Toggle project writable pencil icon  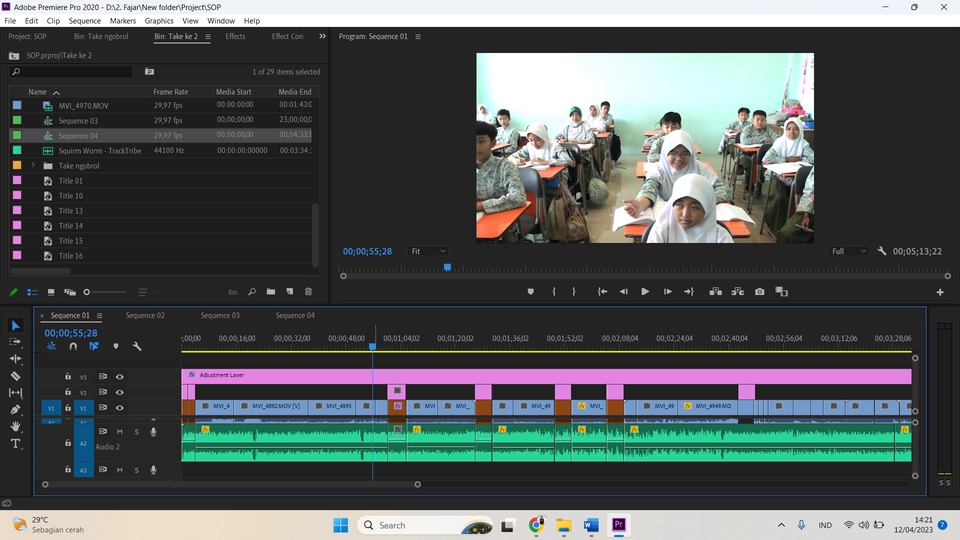(x=13, y=293)
